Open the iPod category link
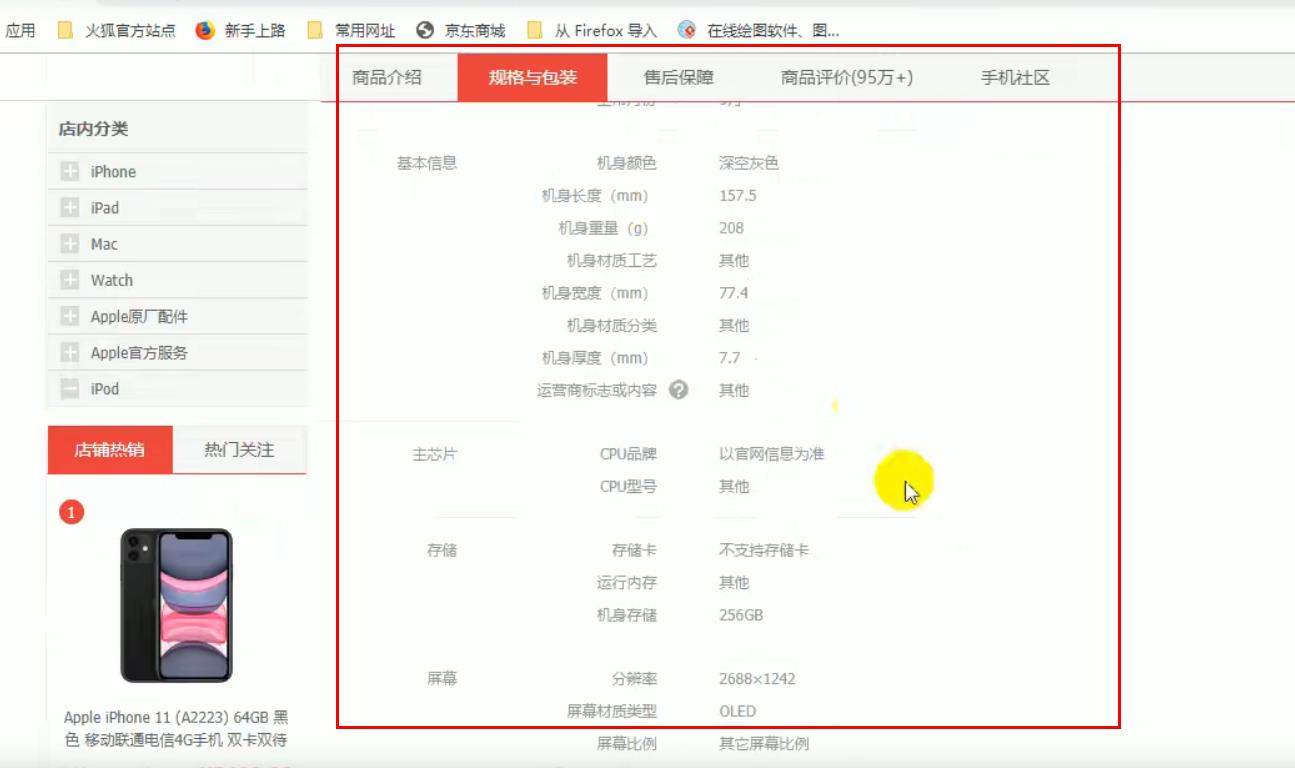 105,389
